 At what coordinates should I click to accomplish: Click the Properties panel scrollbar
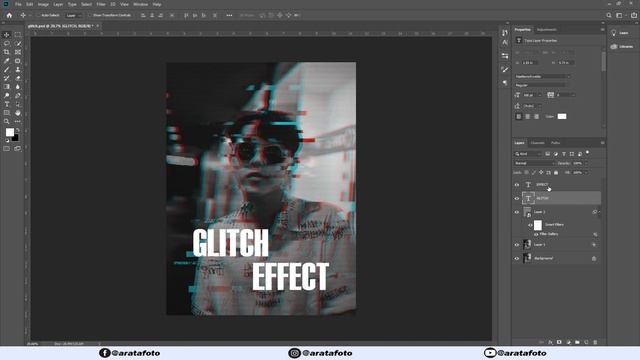pyautogui.click(x=603, y=61)
